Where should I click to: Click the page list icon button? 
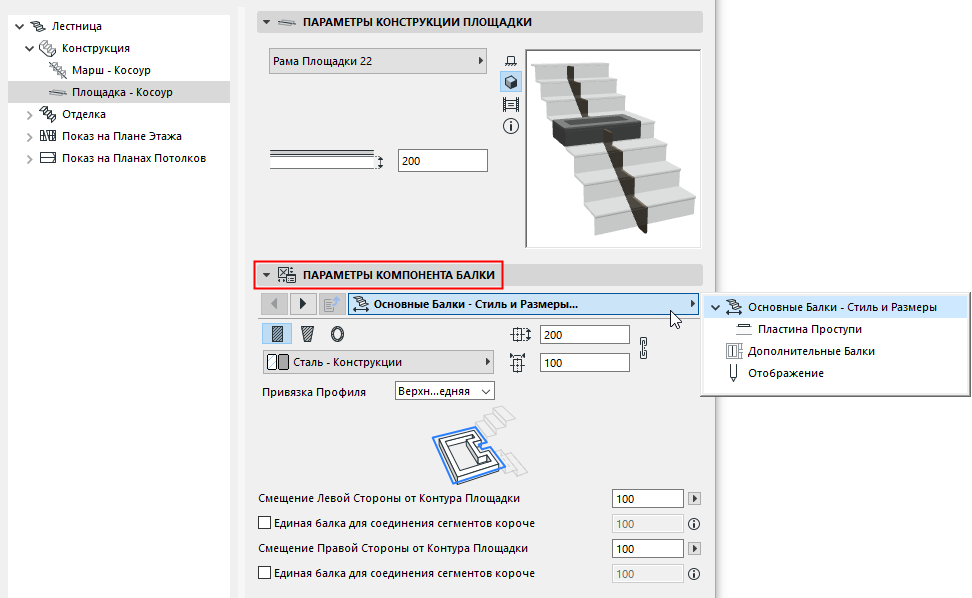tap(332, 304)
